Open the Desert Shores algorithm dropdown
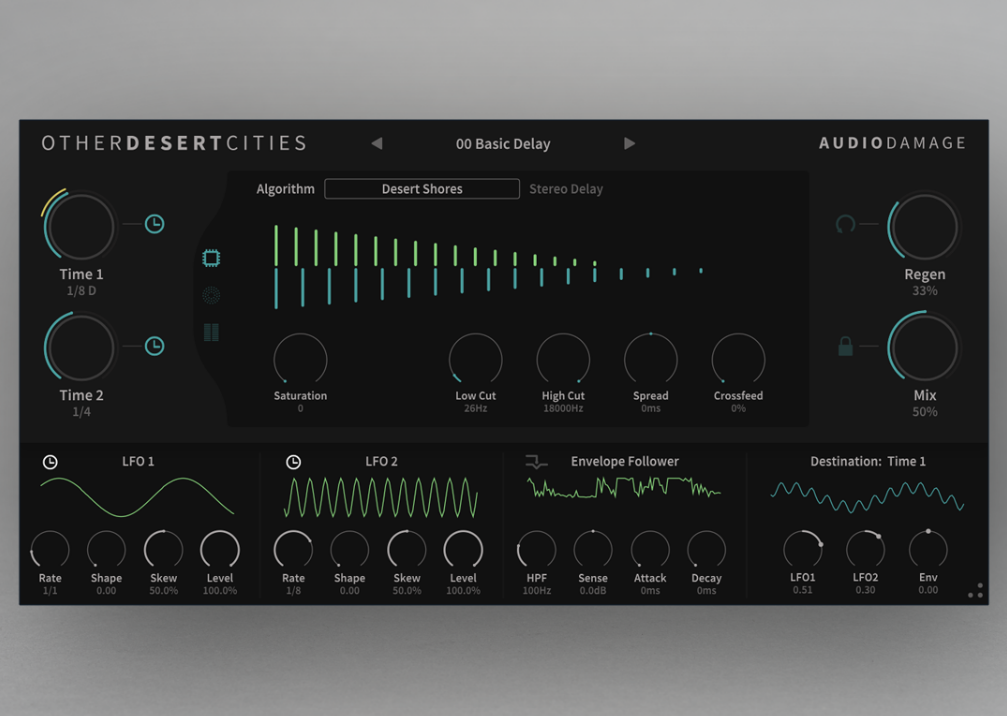 (x=422, y=189)
